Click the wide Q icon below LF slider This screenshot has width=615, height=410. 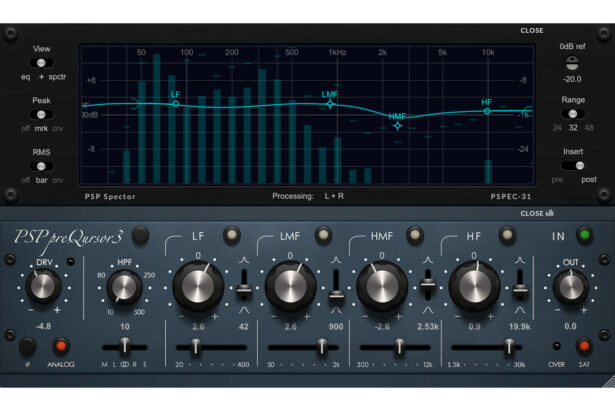click(x=244, y=310)
